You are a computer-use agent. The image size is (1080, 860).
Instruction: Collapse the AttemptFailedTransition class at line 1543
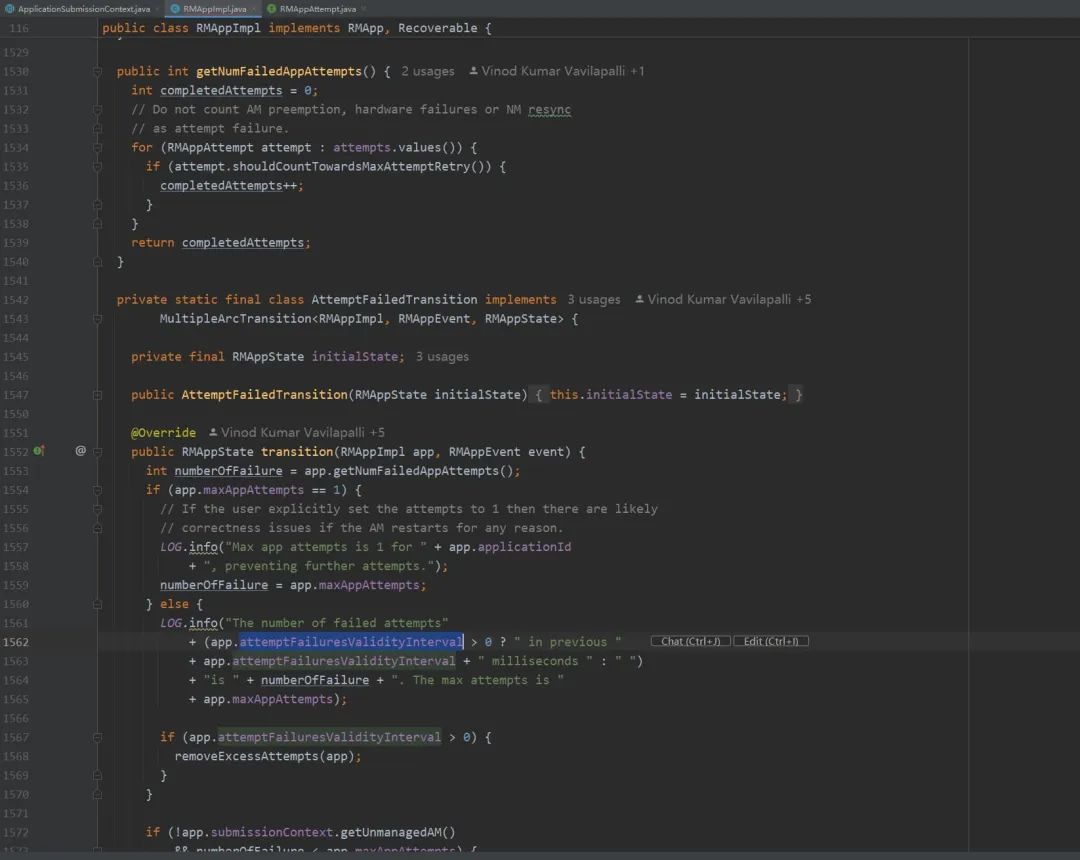point(97,319)
